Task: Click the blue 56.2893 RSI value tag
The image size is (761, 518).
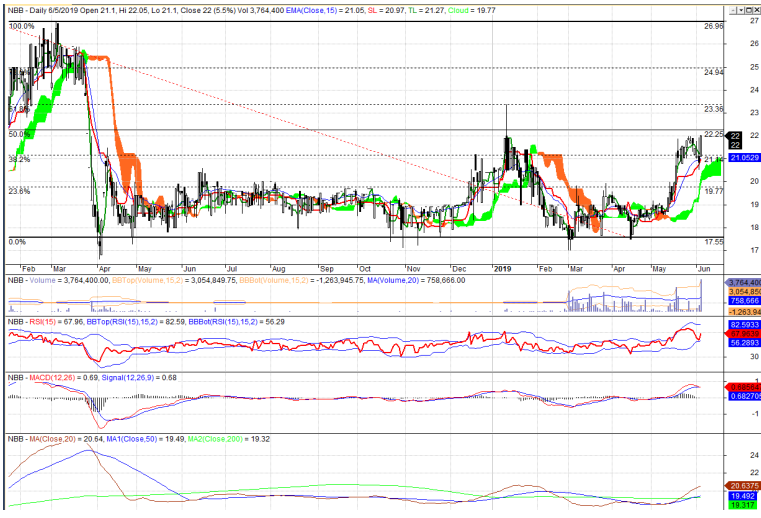Action: (x=744, y=343)
